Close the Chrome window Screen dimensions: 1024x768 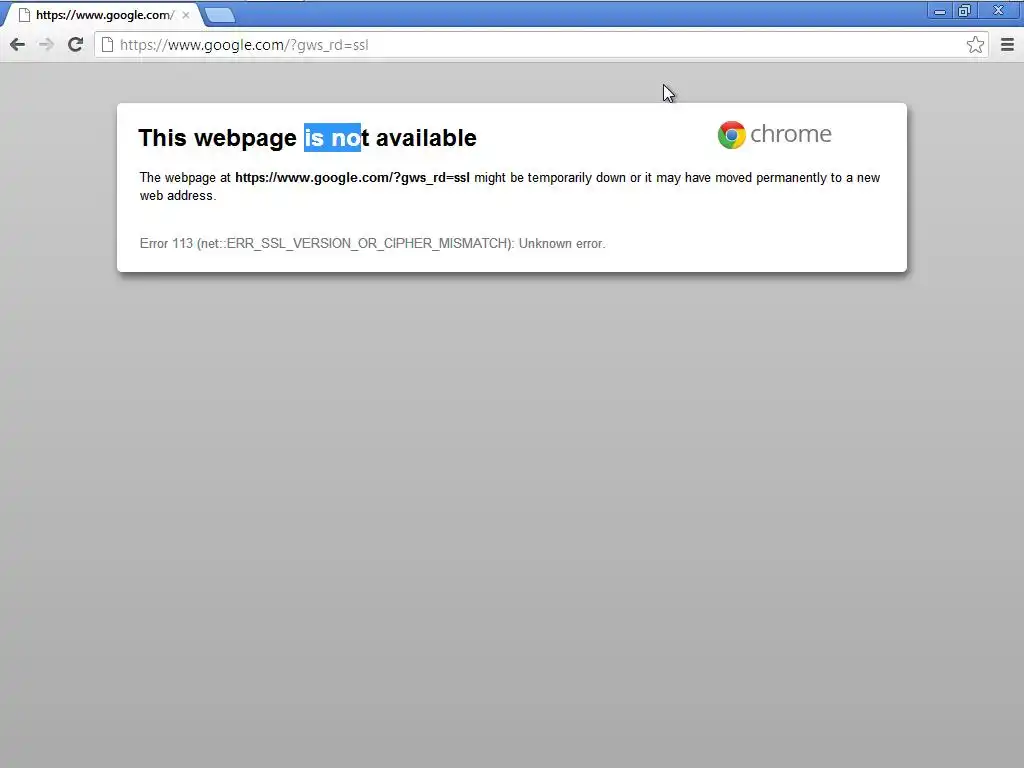coord(999,10)
